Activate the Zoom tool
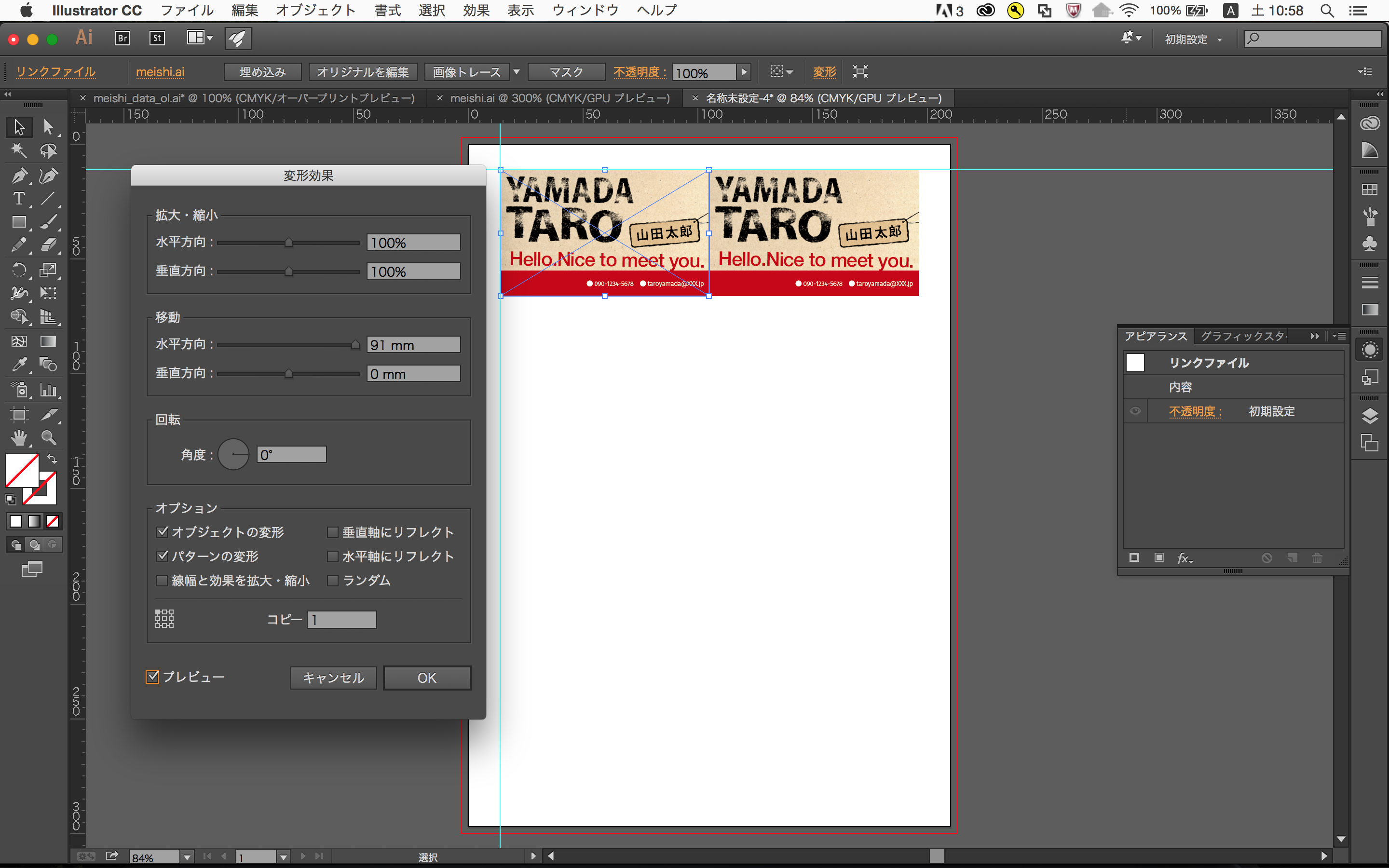1389x868 pixels. point(49,438)
